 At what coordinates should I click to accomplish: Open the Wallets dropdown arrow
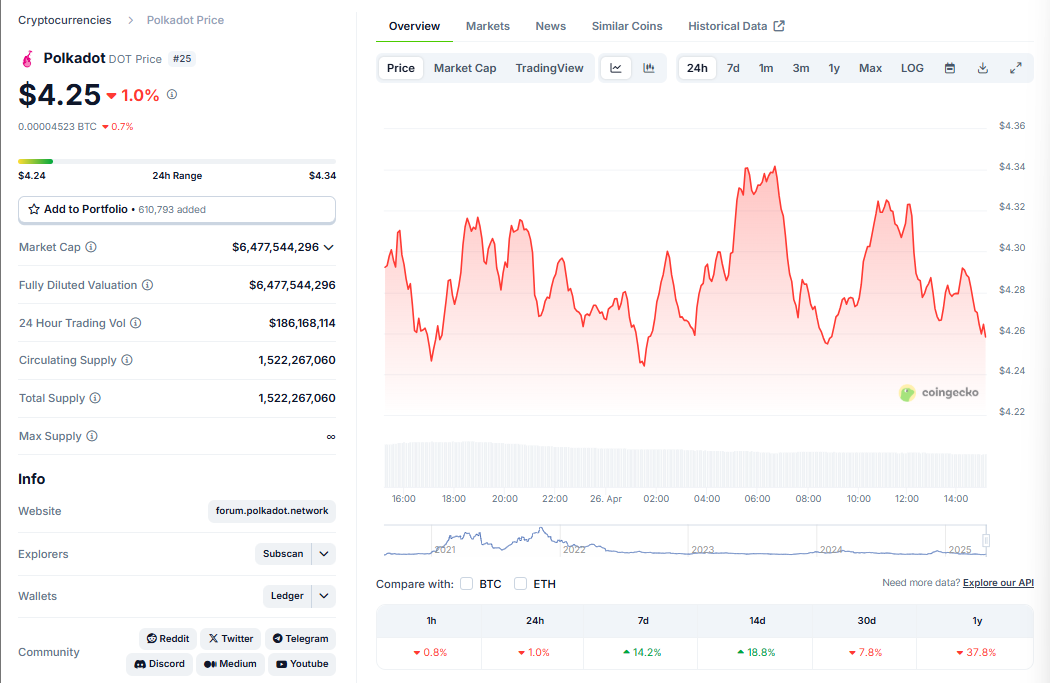coord(324,596)
